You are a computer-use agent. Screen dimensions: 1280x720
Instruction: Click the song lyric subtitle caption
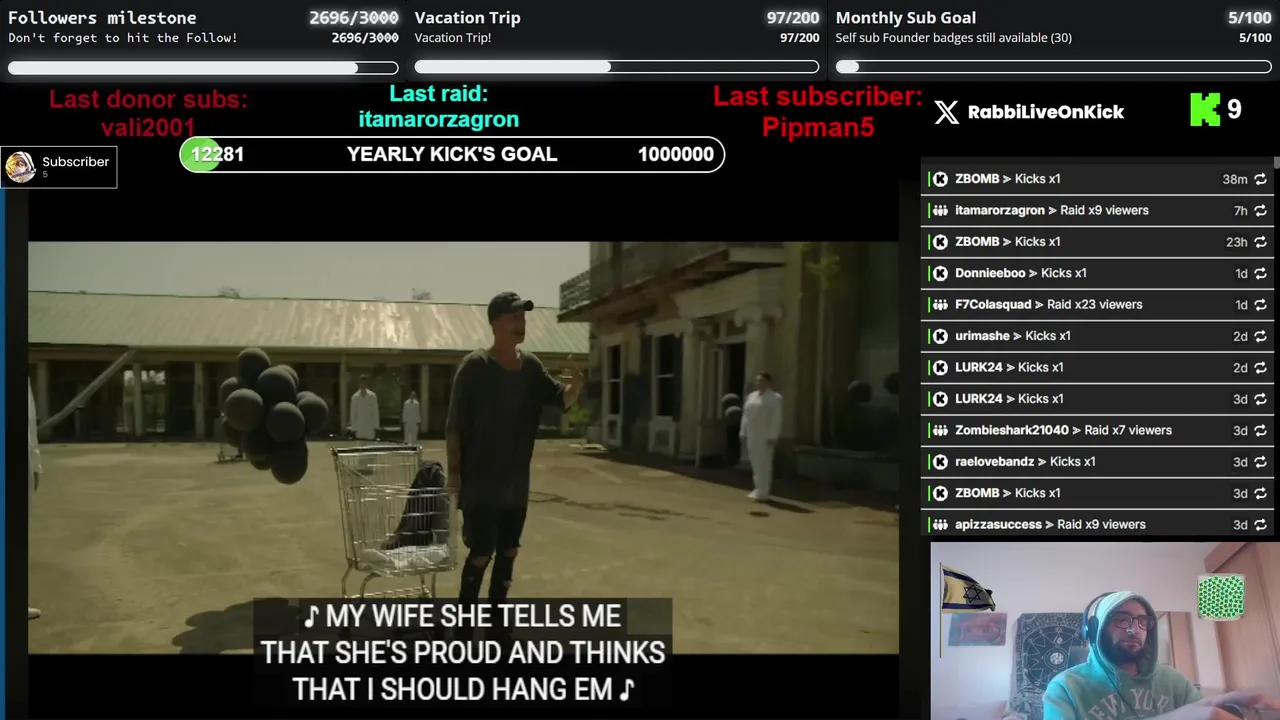click(463, 652)
